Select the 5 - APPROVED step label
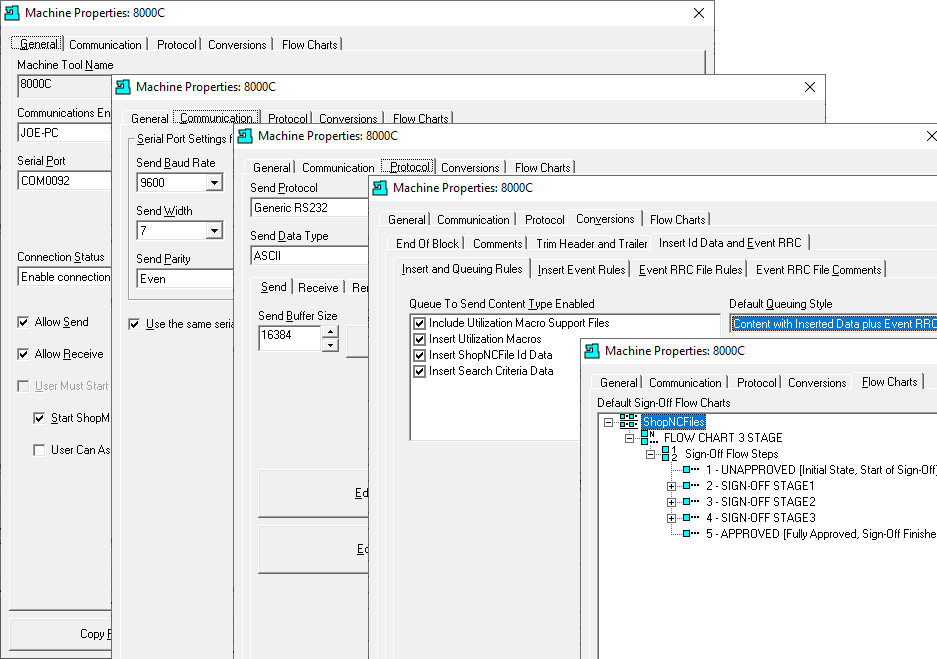This screenshot has width=937, height=659. [x=820, y=534]
